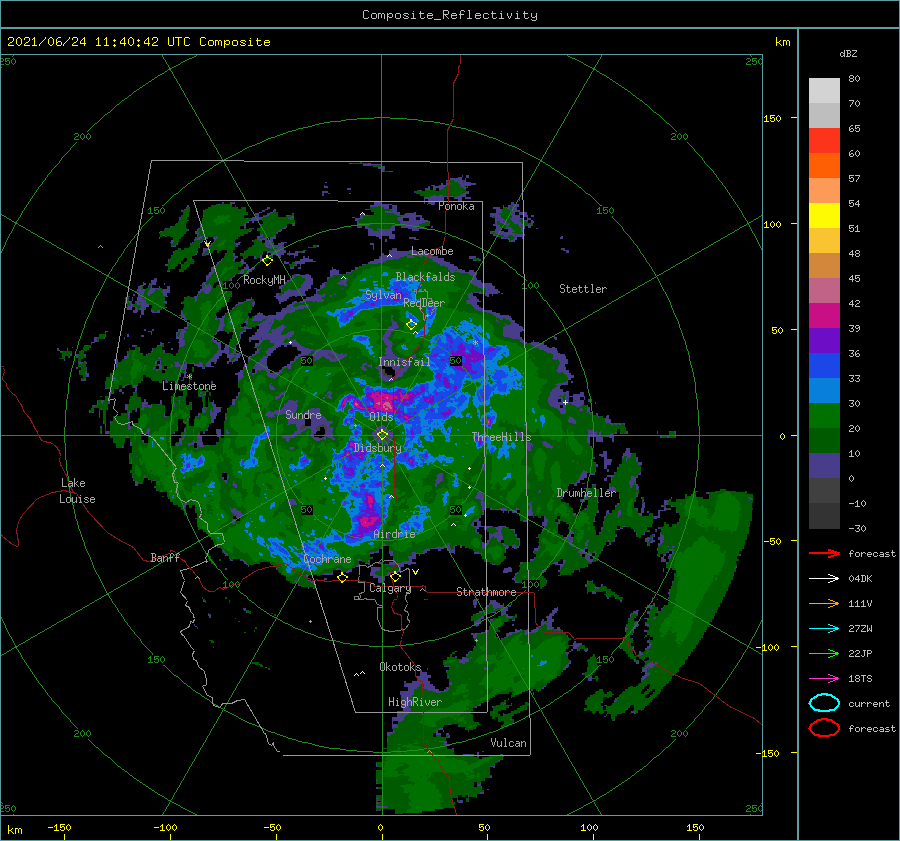The height and width of the screenshot is (841, 900).
Task: Select the 51 dBZ yellow color swatch
Action: 824,216
